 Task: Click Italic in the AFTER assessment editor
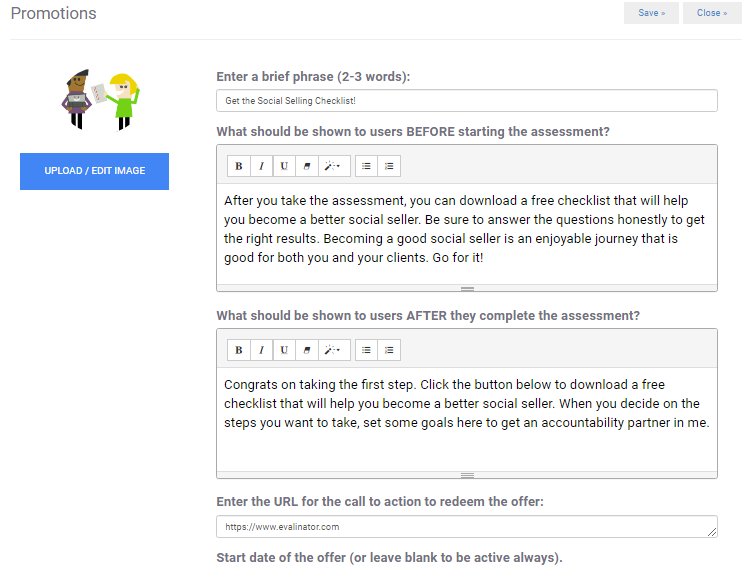[261, 350]
